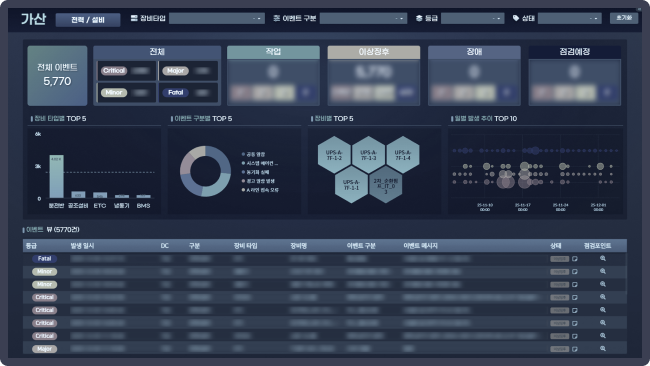Sort by 발생 일시 column header

click(x=82, y=246)
